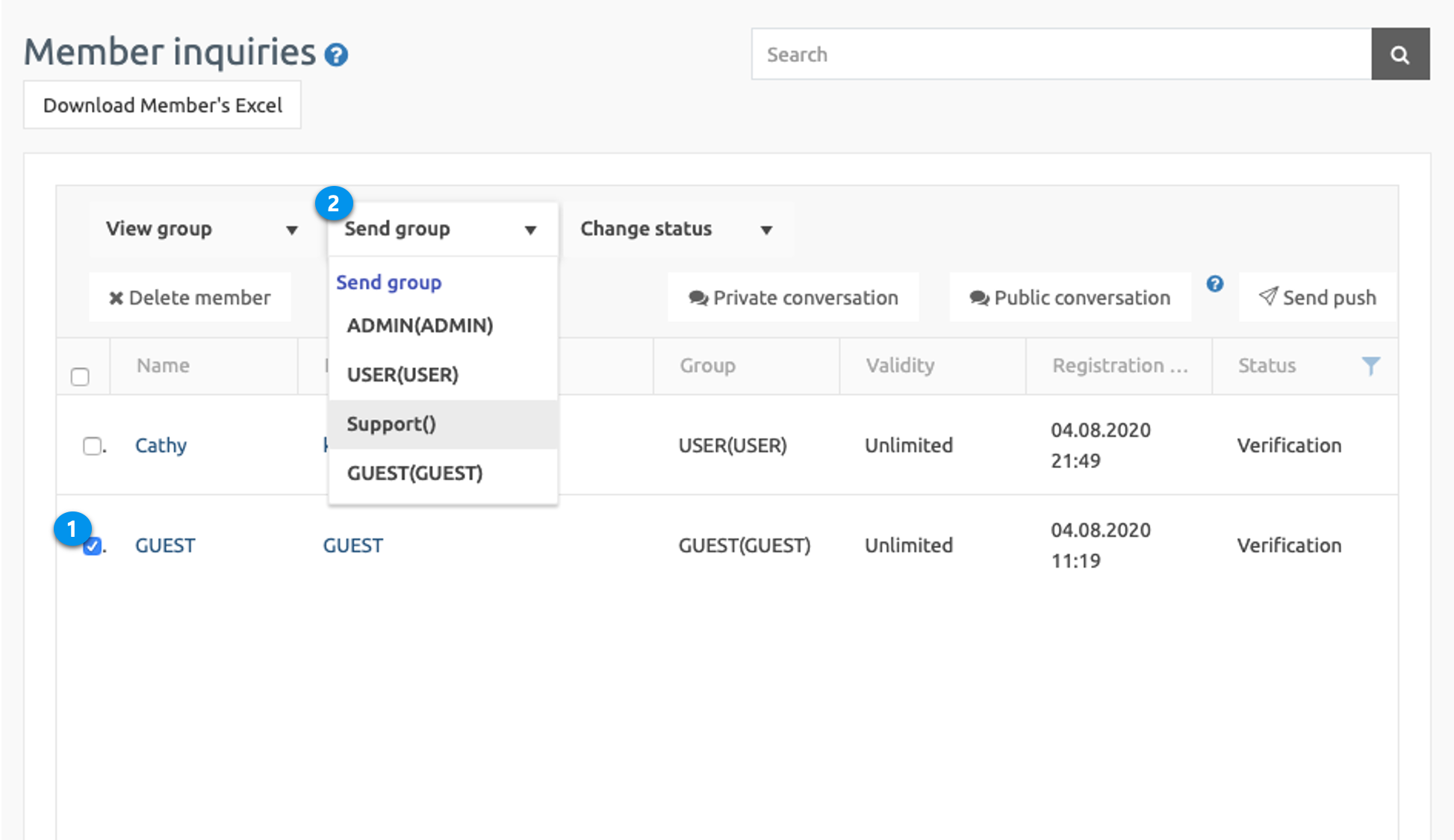
Task: Start a Public conversation
Action: pos(1069,297)
